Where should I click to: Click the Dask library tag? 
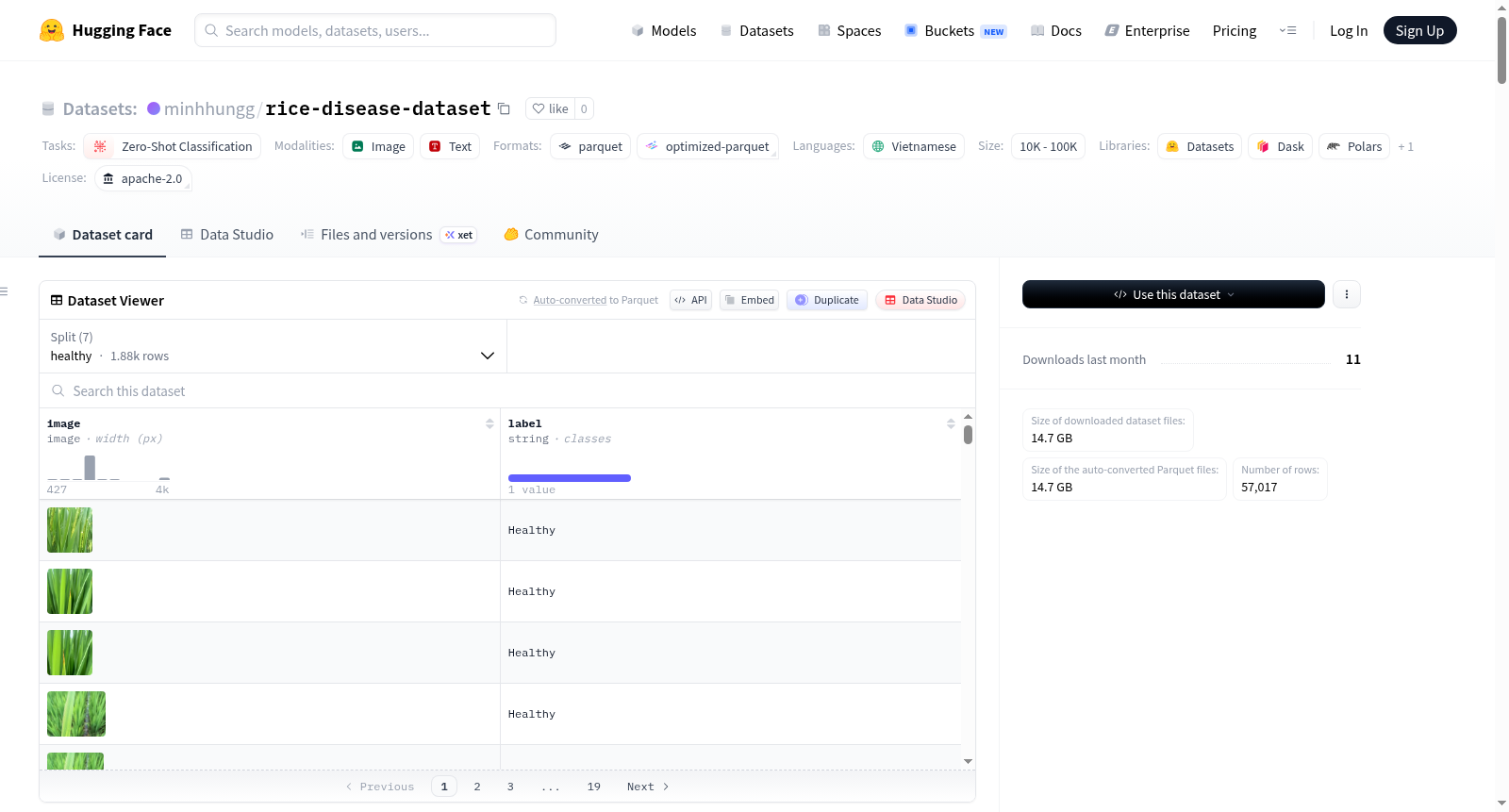tap(1281, 146)
